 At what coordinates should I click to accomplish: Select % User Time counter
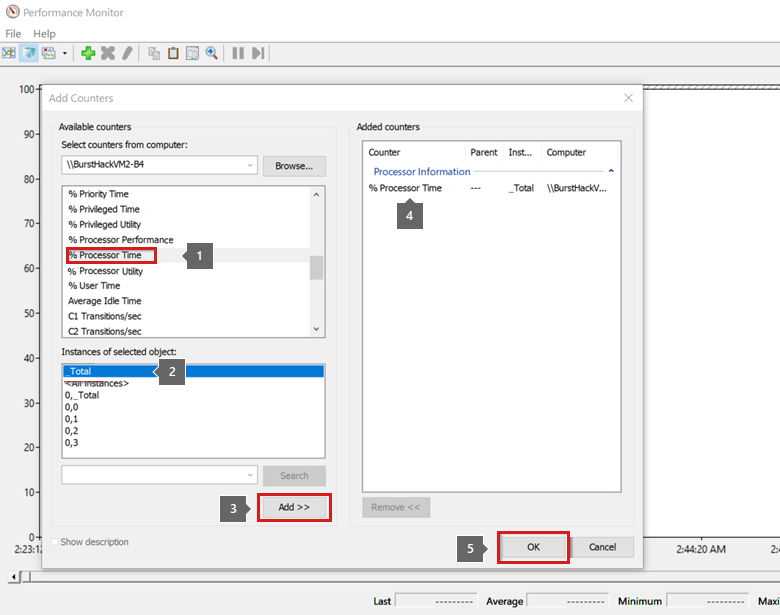(94, 286)
